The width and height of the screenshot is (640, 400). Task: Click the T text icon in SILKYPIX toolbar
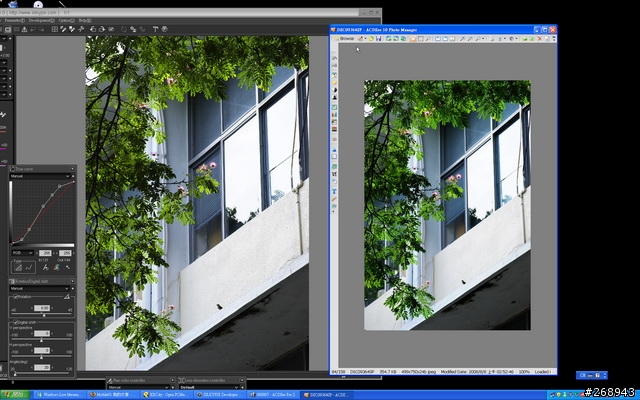point(155,29)
